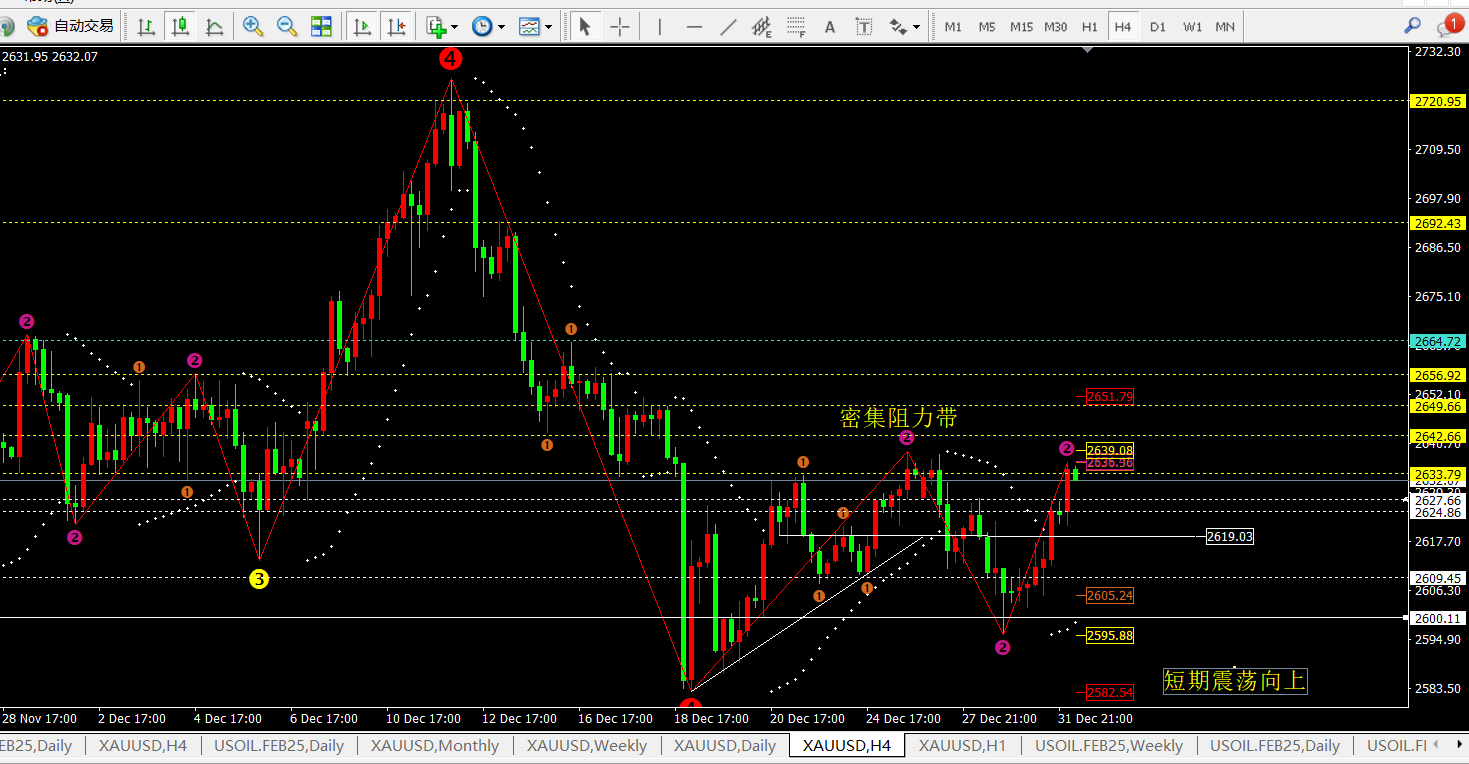Click the zoom out magnifier icon
The width and height of the screenshot is (1469, 764).
[x=287, y=26]
